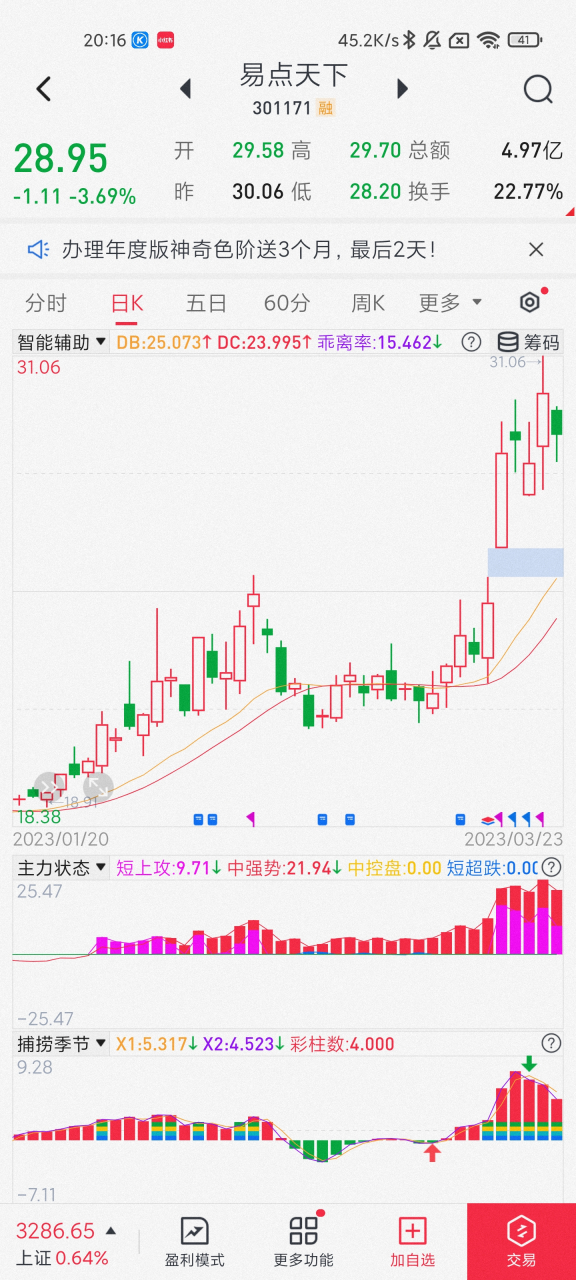This screenshot has width=576, height=1280.
Task: Dismiss the 办理年度版 promotion banner
Action: pyautogui.click(x=536, y=250)
